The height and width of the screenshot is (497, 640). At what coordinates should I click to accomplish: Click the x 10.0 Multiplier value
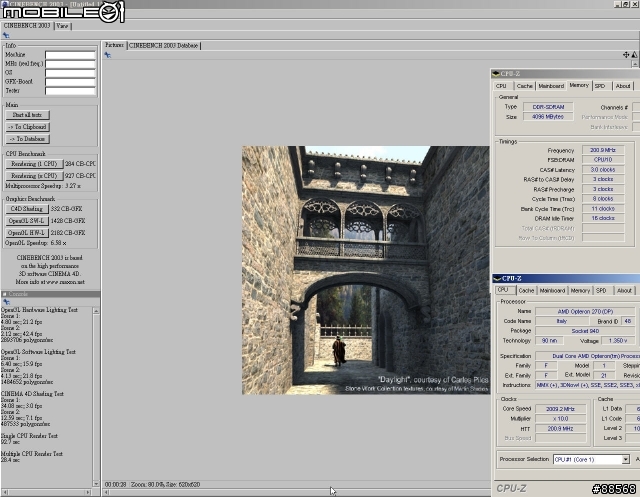click(x=561, y=419)
